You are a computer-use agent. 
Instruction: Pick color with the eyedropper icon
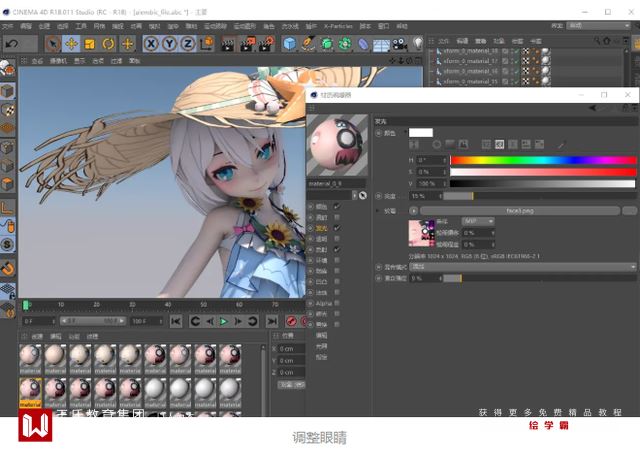point(562,144)
